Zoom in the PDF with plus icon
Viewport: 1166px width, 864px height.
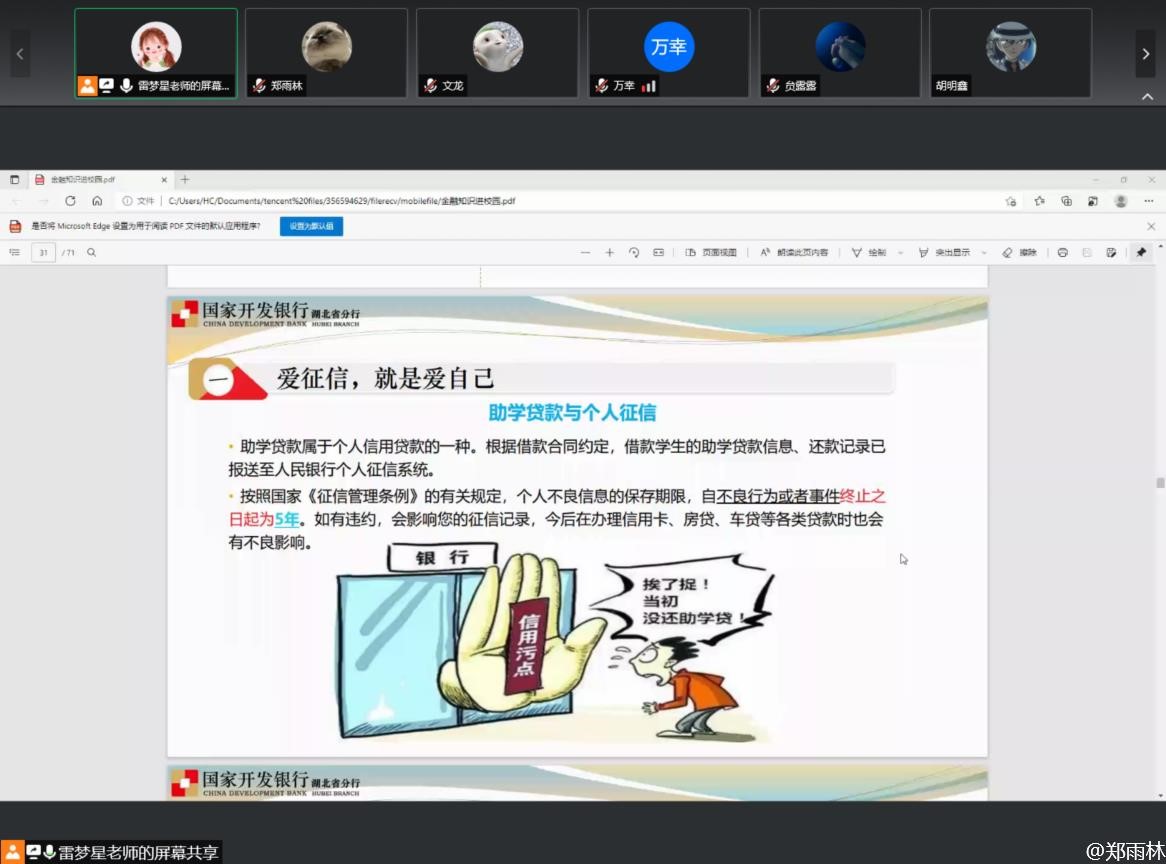(610, 253)
